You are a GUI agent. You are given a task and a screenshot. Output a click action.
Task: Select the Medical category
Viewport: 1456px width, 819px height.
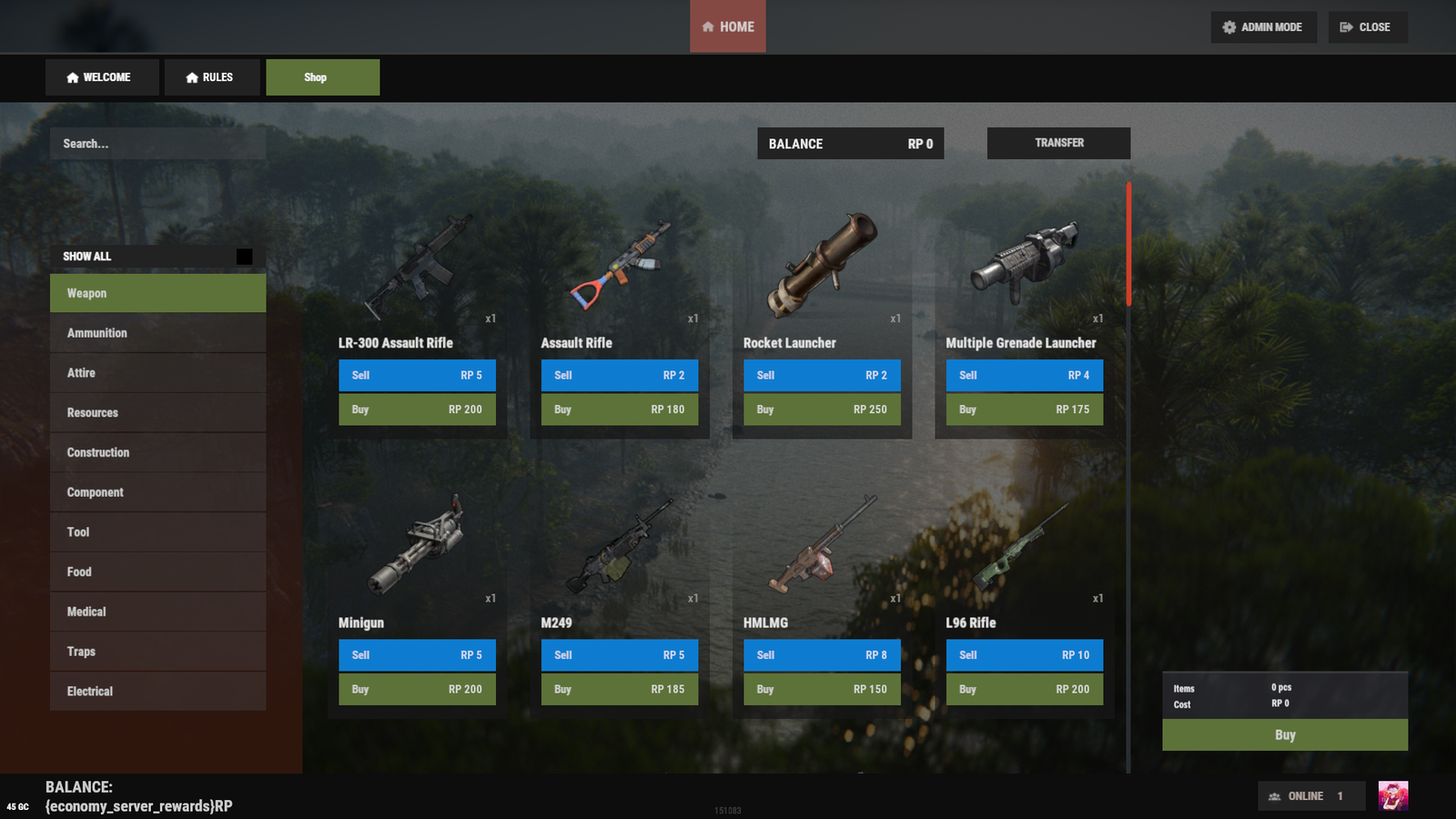(158, 612)
